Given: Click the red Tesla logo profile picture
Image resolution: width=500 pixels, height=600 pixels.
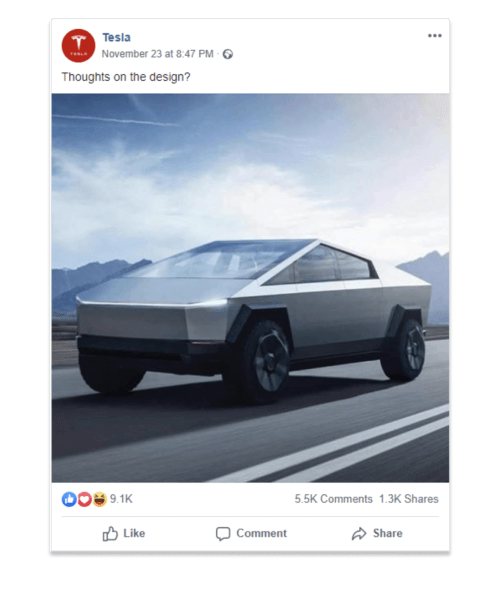Looking at the screenshot, I should [78, 46].
